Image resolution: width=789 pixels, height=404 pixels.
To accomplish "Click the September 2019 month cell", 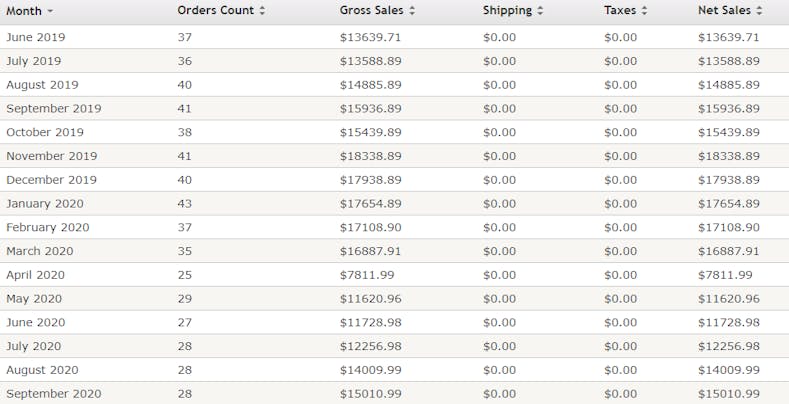I will coord(53,108).
